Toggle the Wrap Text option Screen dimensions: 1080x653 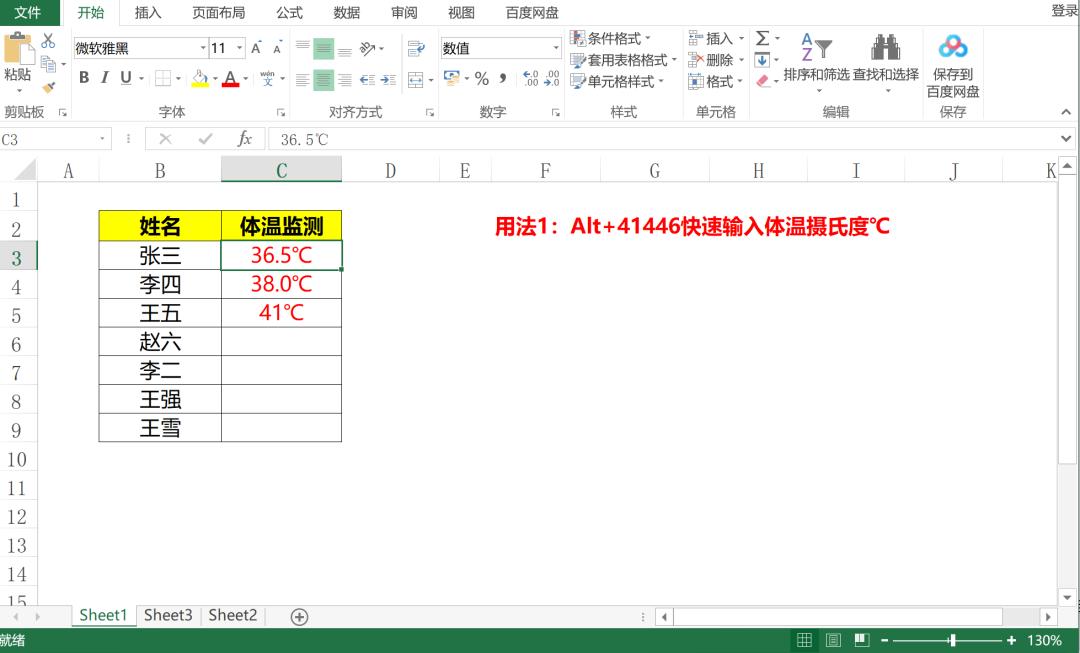(416, 47)
